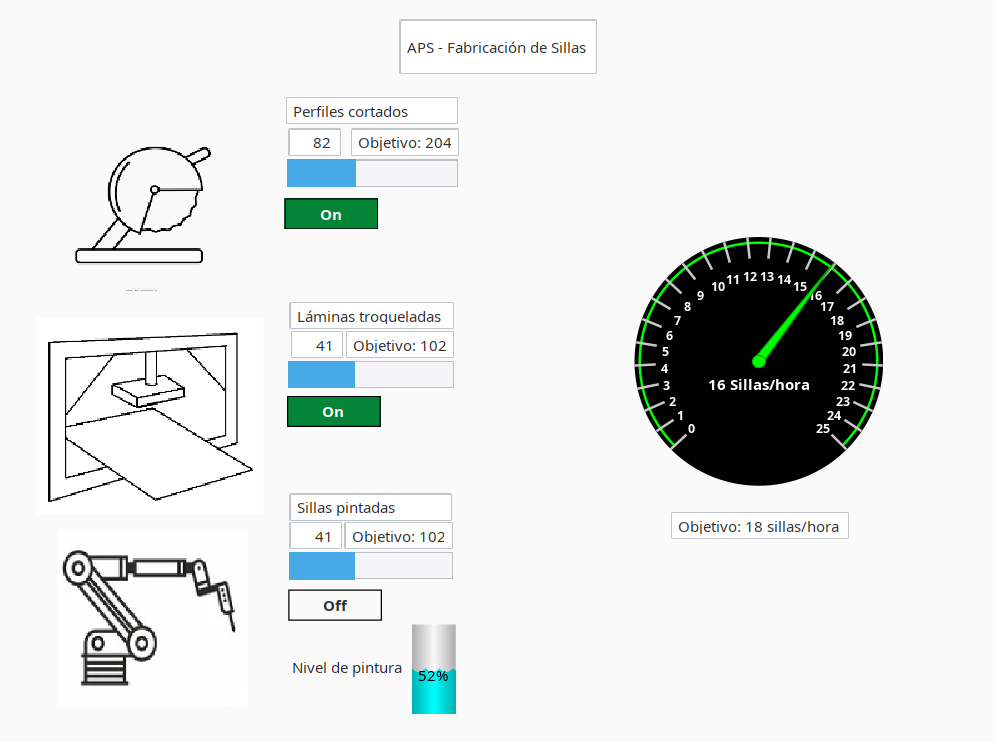Click the 41 counter under Sillas pintadas
Image resolution: width=996 pixels, height=742 pixels.
[x=315, y=535]
